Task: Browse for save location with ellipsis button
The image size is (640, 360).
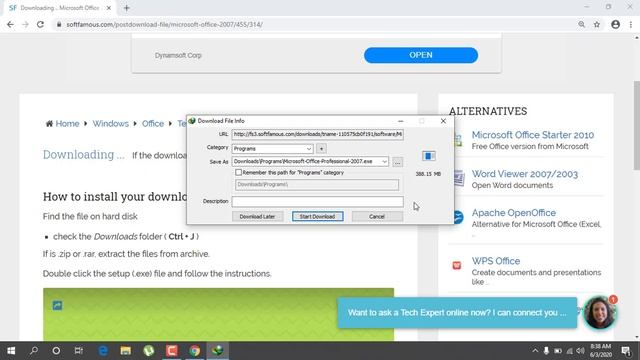Action: click(x=397, y=162)
